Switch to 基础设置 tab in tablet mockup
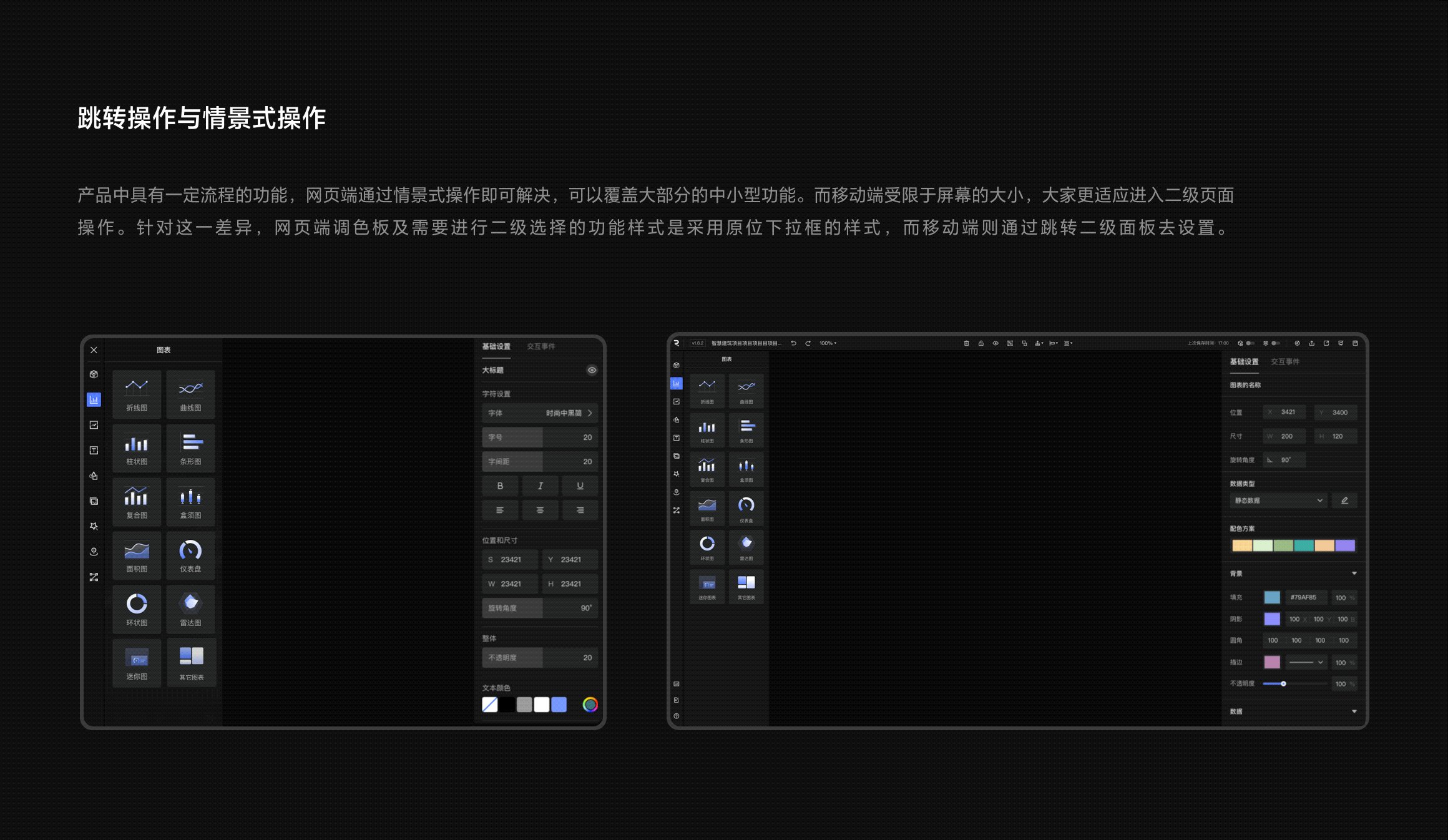Image resolution: width=1448 pixels, height=840 pixels. point(496,346)
